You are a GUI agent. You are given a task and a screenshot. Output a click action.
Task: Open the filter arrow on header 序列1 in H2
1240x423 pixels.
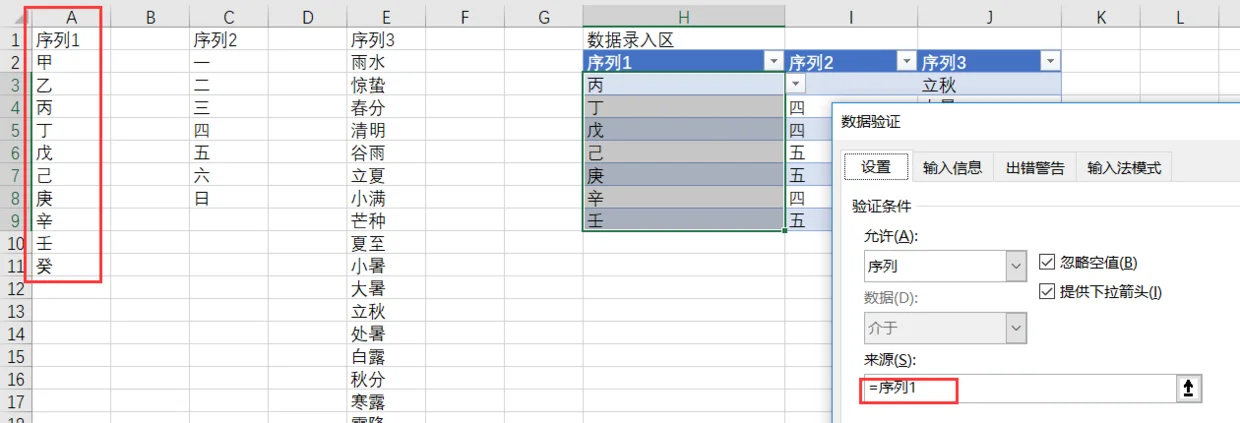[773, 62]
